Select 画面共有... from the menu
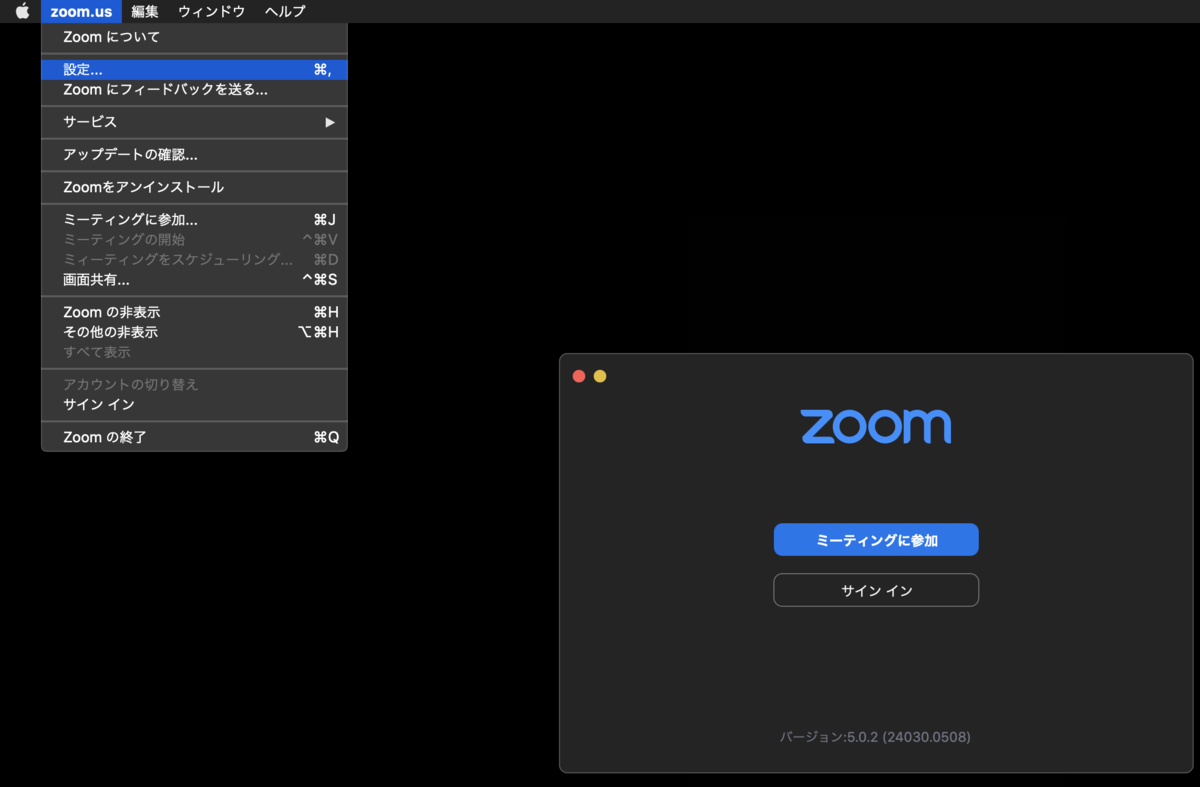 (x=194, y=280)
